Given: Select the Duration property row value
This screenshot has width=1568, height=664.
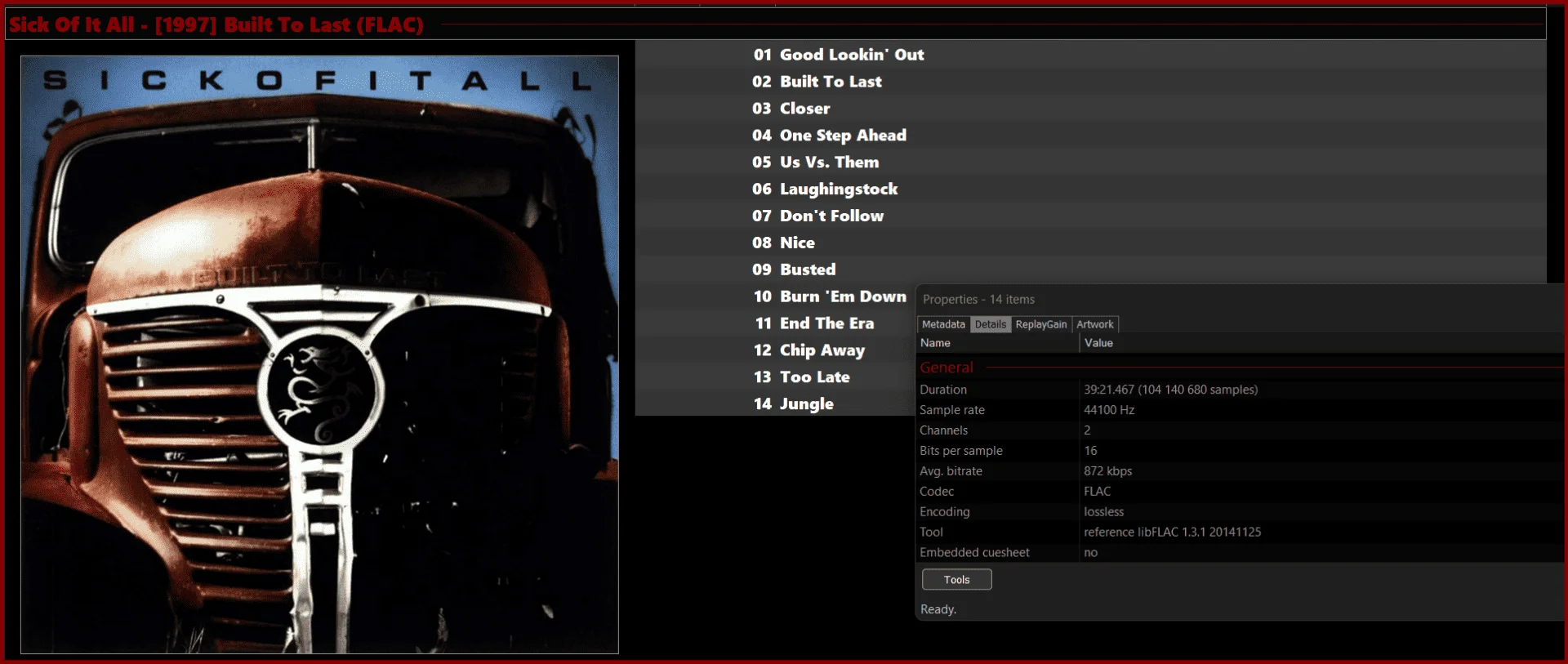Looking at the screenshot, I should coord(1170,390).
